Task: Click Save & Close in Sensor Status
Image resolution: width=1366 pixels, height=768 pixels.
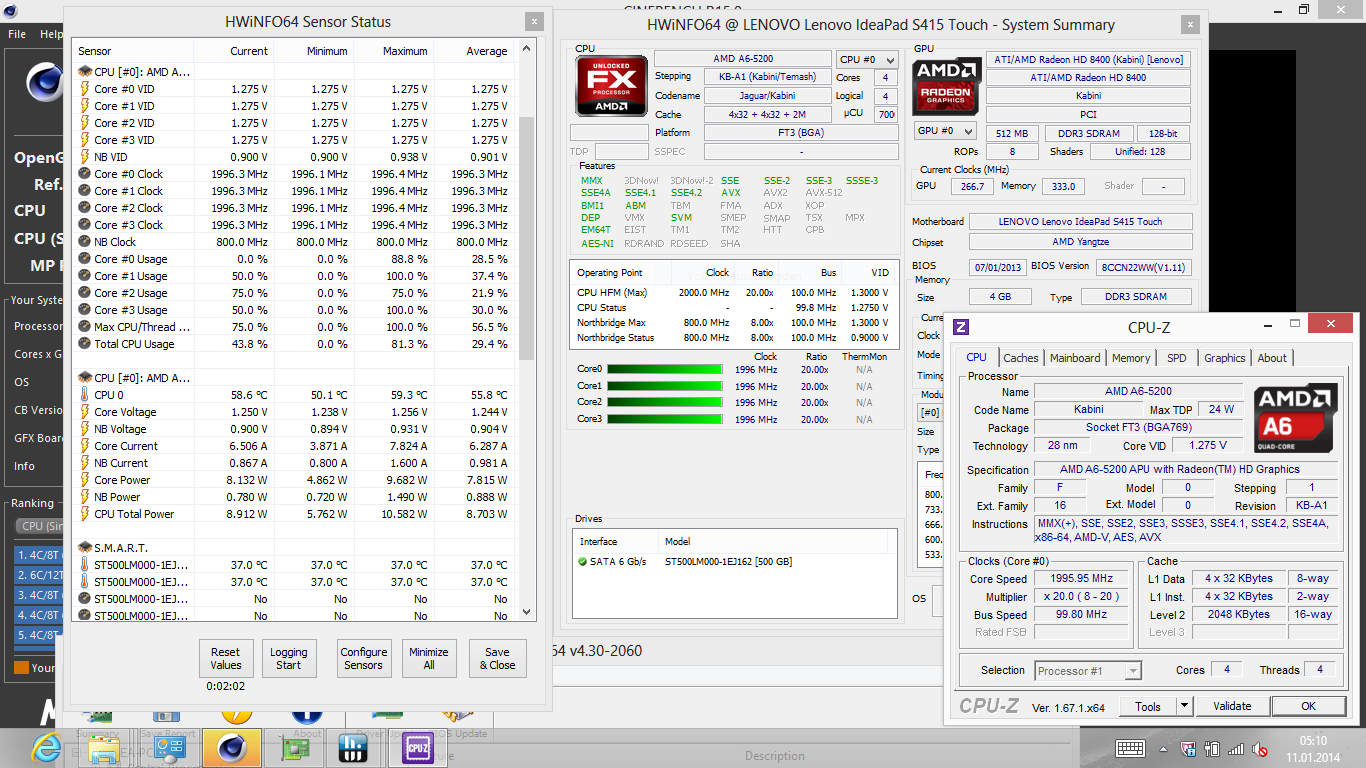Action: coord(497,658)
